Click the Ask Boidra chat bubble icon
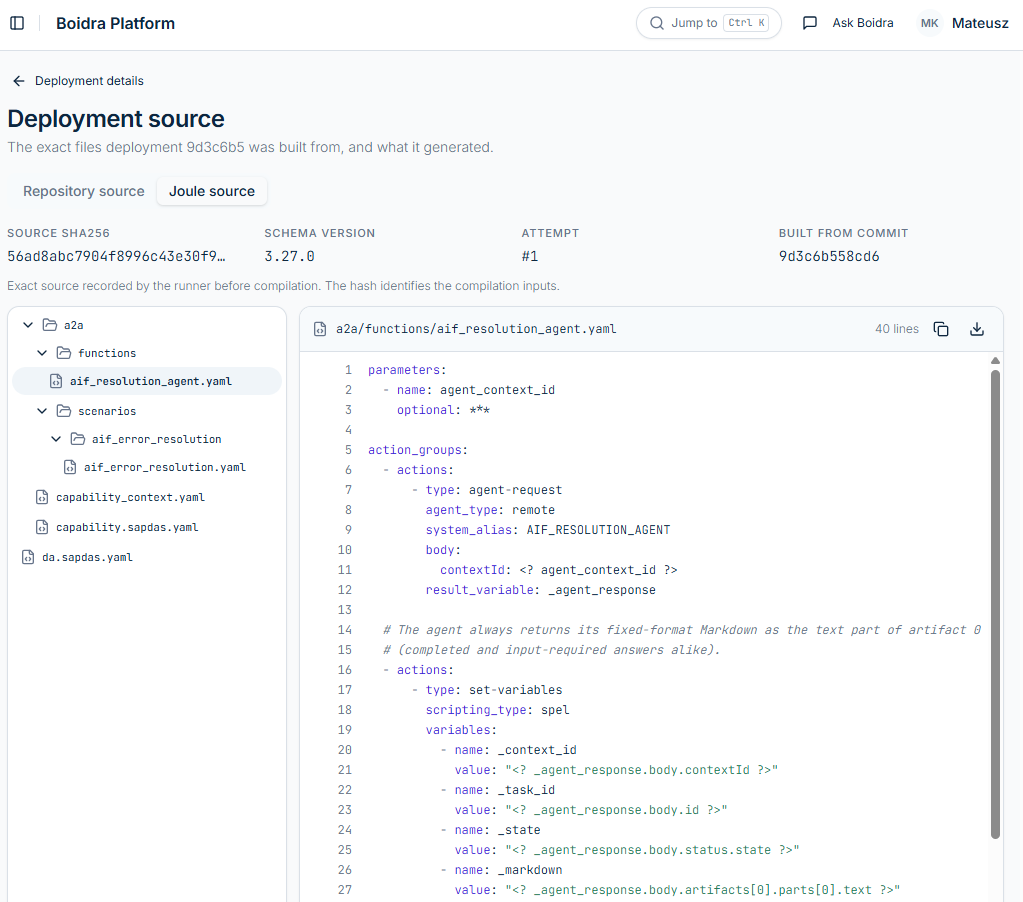Screen dimensions: 1023x902 (x=810, y=23)
